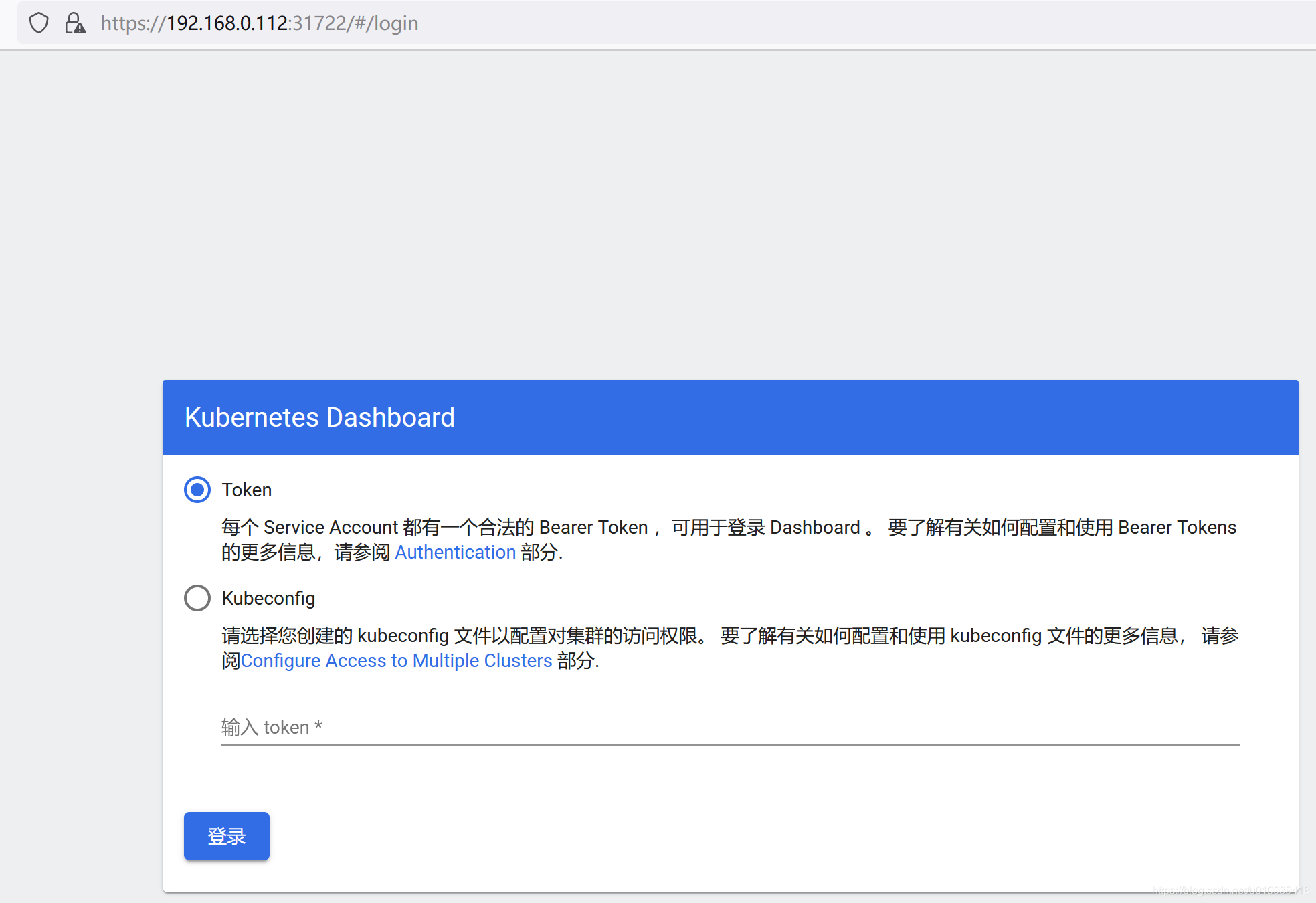Open Configure Access to Multiple Clusters link
Image resolution: width=1316 pixels, height=903 pixels.
point(396,661)
